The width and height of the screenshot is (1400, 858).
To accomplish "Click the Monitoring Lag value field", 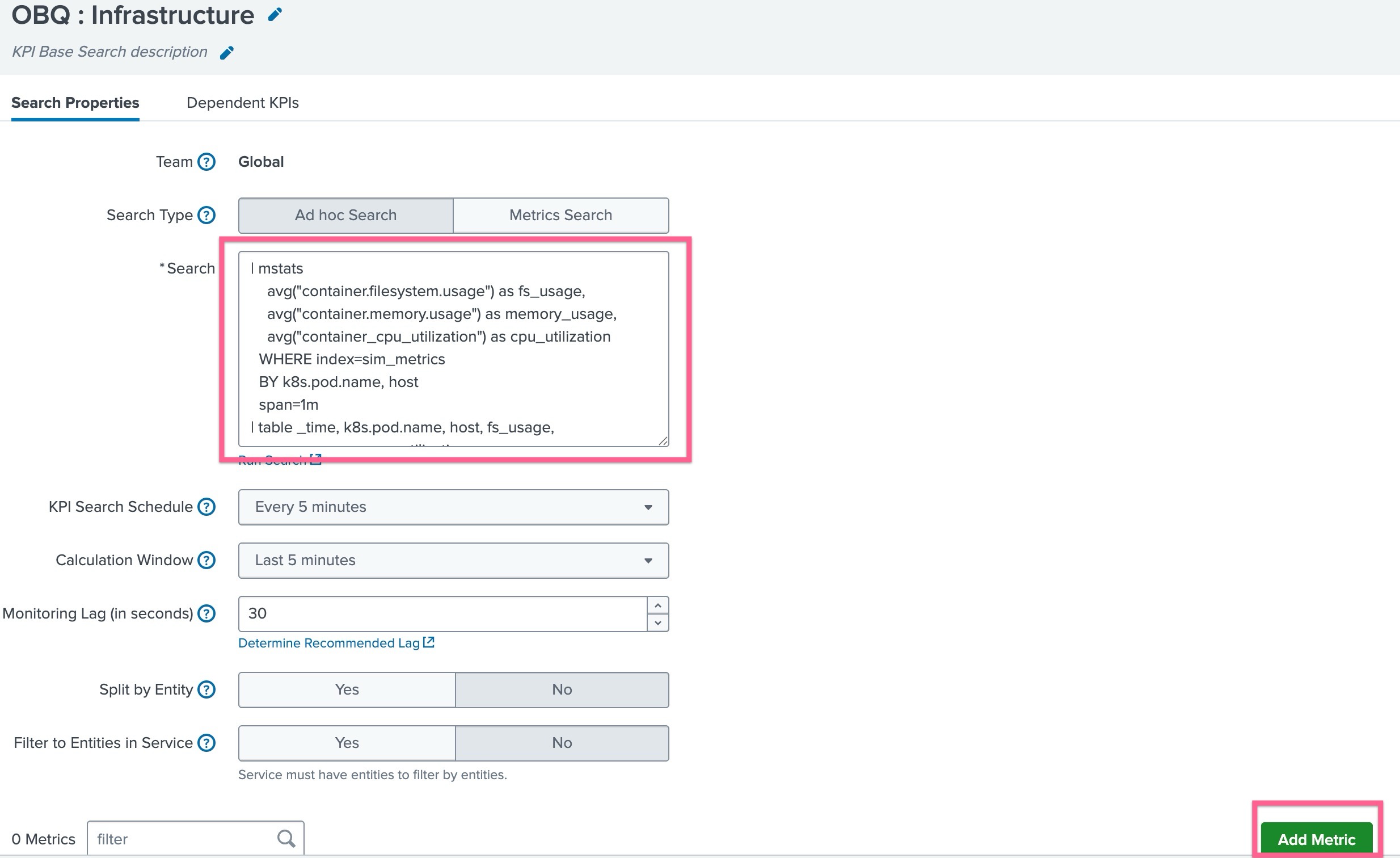I will (442, 613).
